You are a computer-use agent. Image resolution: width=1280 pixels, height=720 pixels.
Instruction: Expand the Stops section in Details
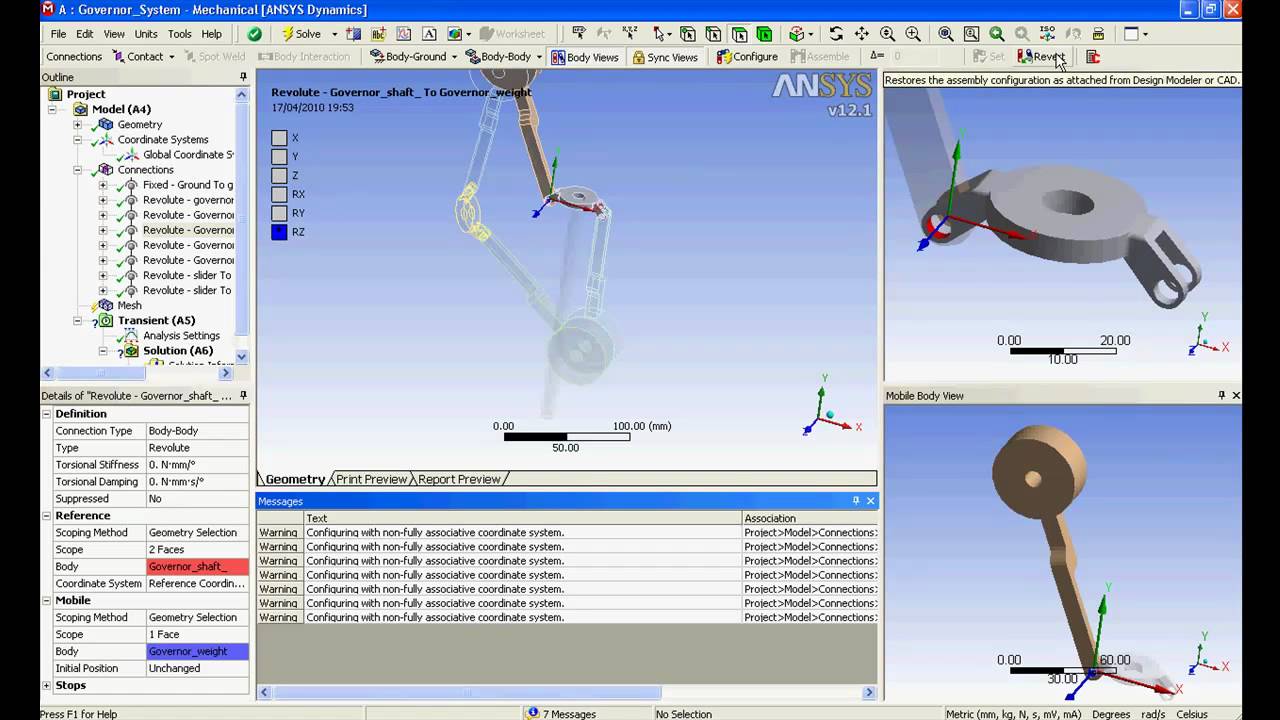[47, 685]
